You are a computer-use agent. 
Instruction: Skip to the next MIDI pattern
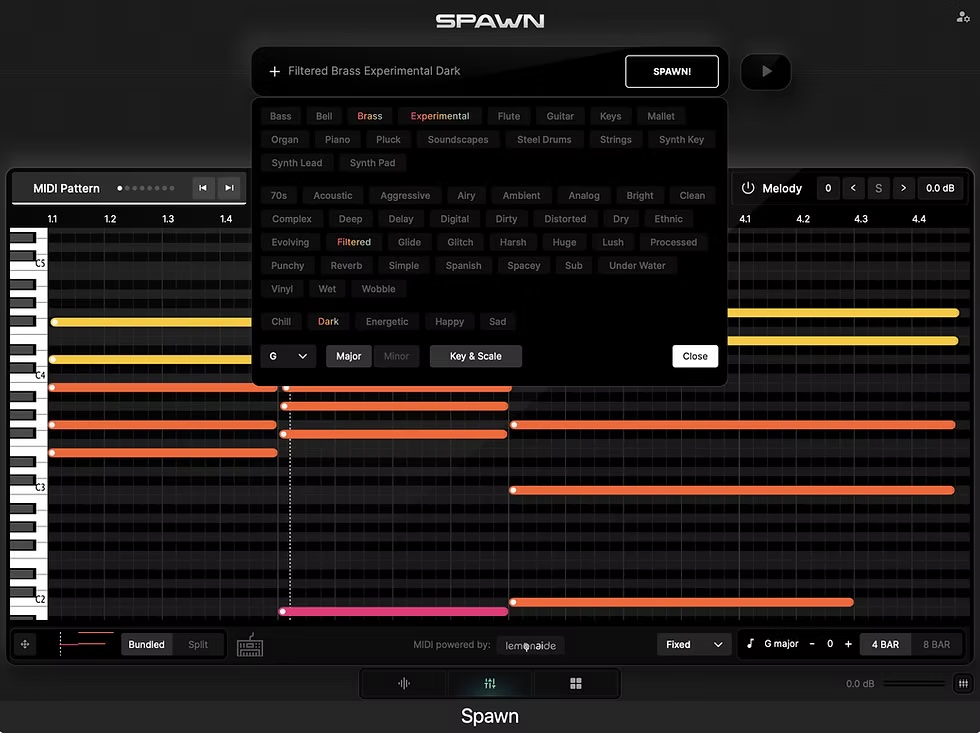[x=229, y=188]
